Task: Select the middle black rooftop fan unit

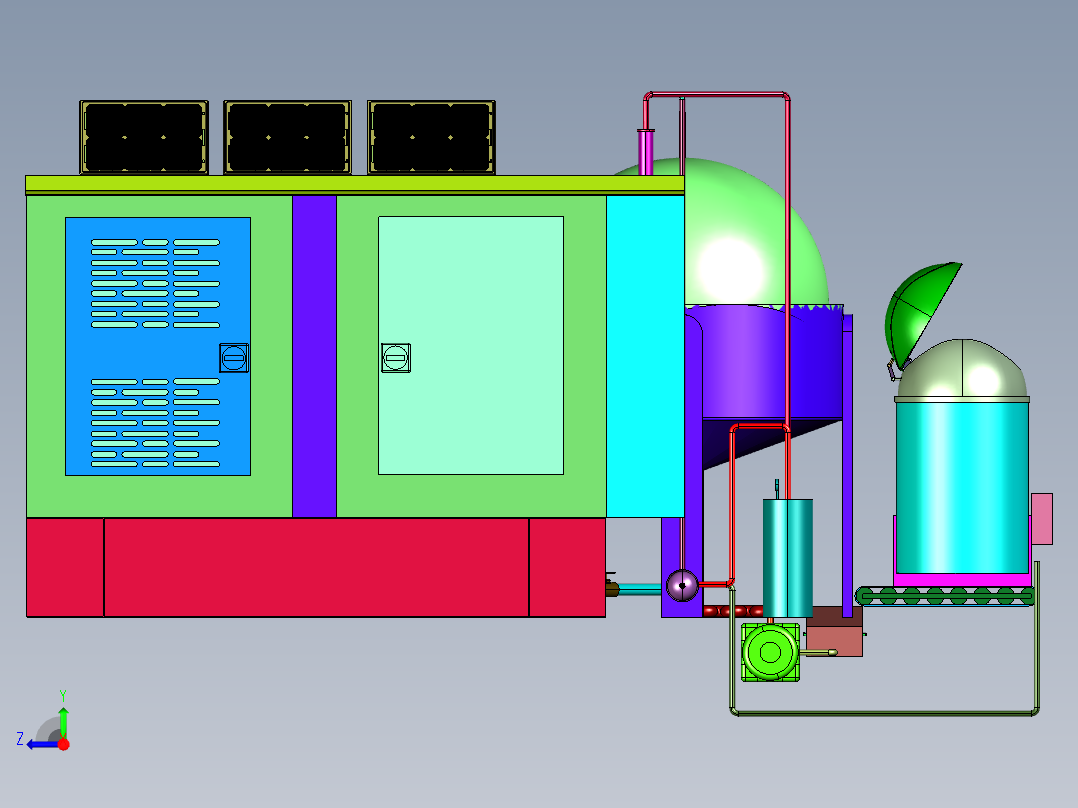Action: 287,137
